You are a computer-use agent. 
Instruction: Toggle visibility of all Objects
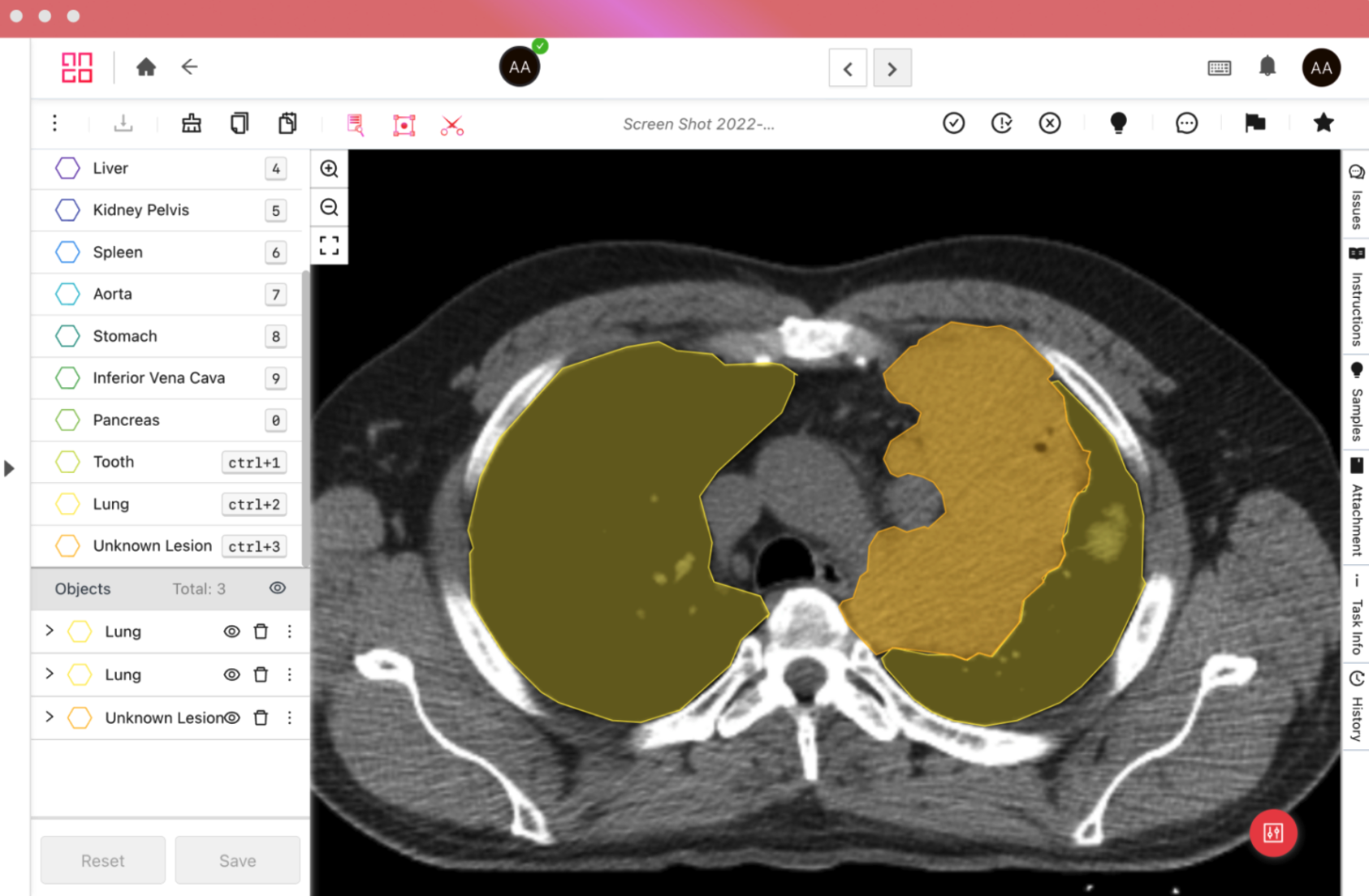pos(277,588)
